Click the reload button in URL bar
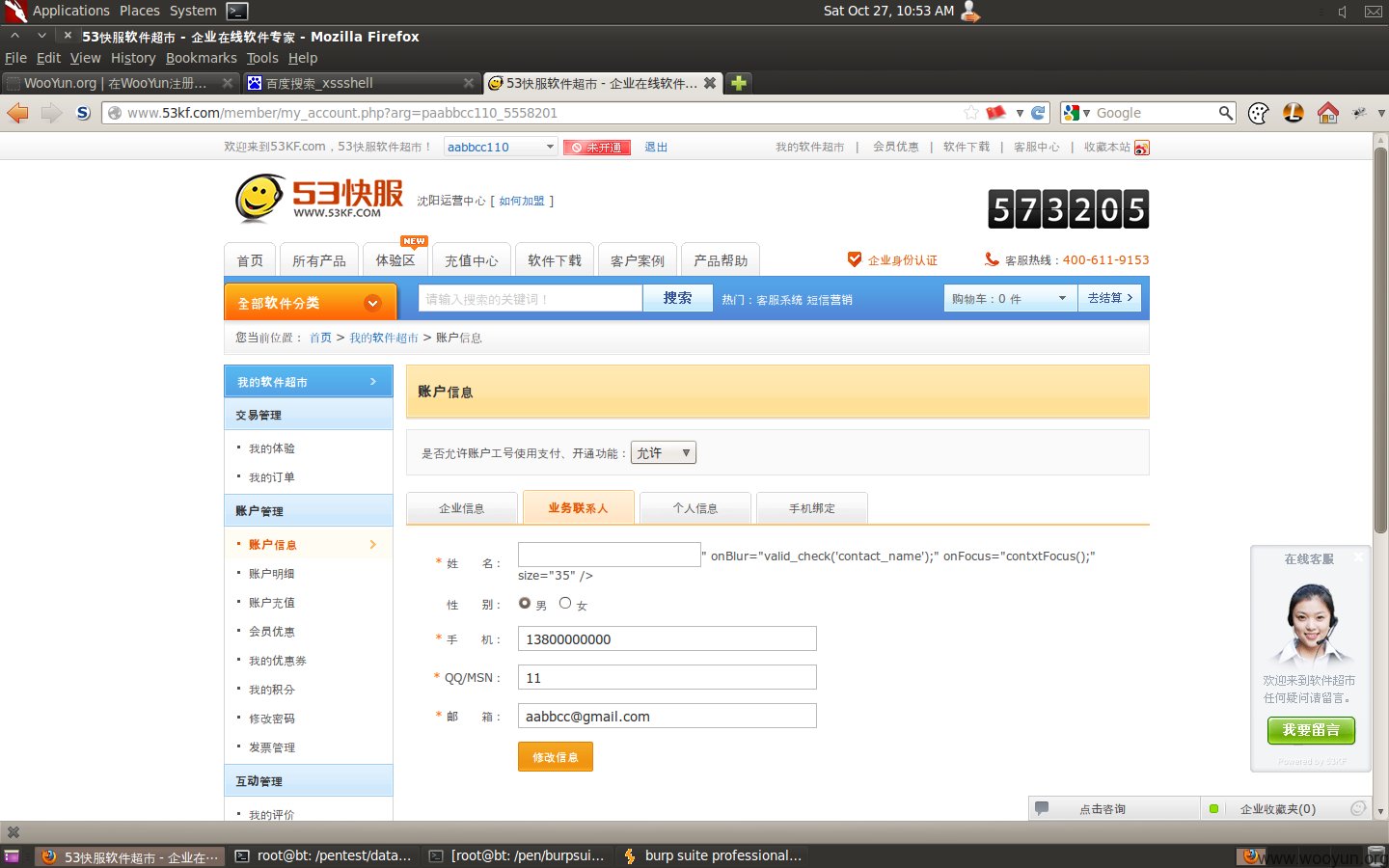1389x868 pixels. pyautogui.click(x=1039, y=113)
